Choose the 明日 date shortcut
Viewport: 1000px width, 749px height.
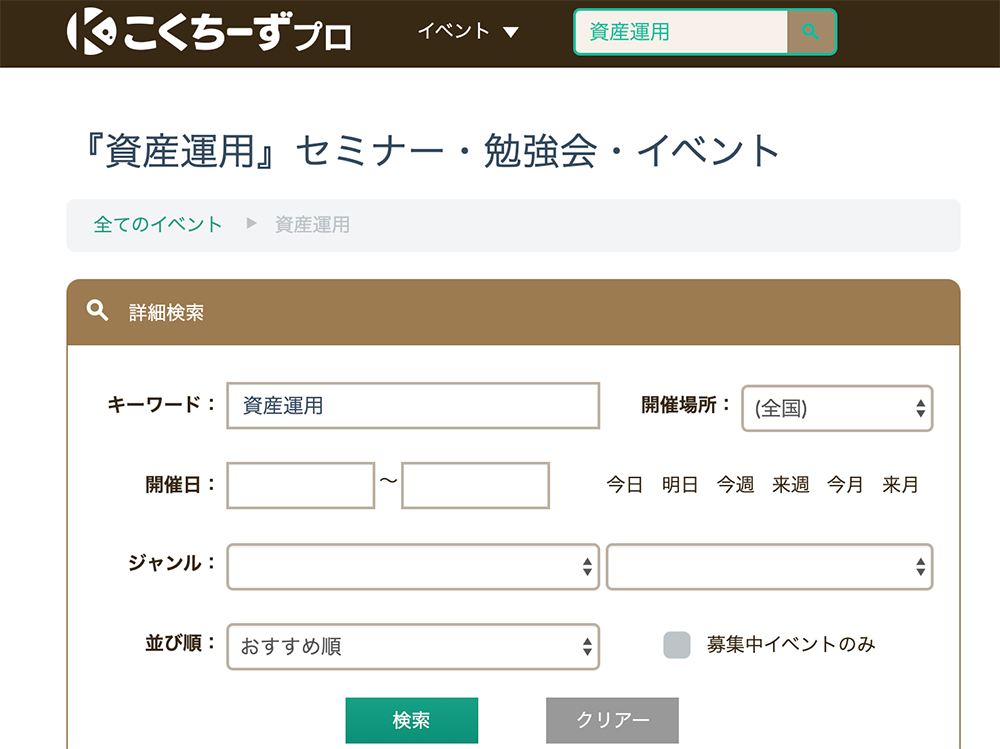pos(680,485)
